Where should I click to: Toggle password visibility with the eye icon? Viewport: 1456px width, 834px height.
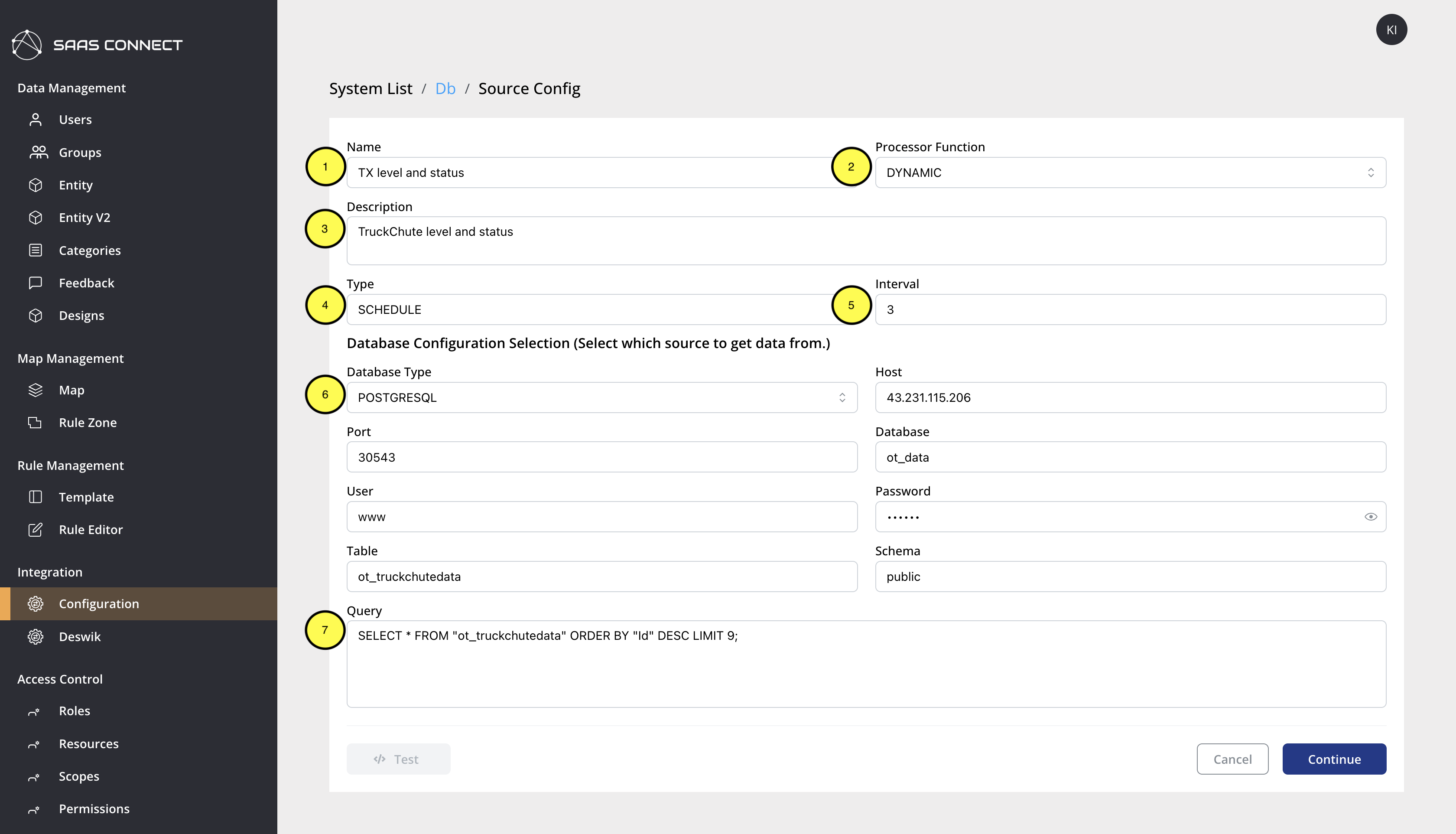click(x=1371, y=516)
